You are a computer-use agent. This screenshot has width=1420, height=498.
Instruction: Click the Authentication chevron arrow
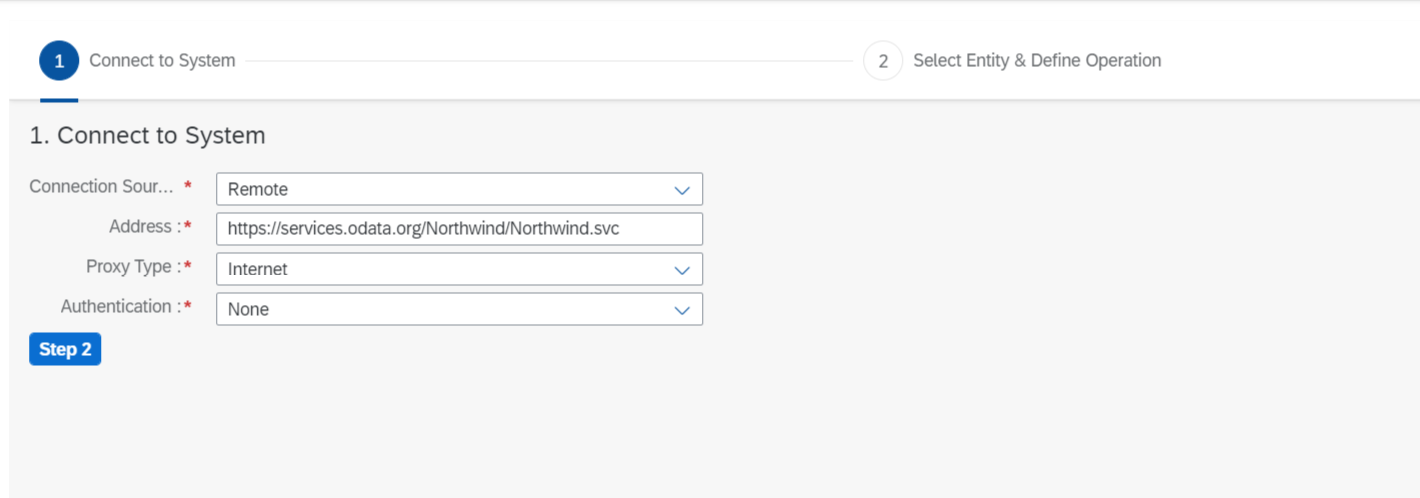tap(682, 309)
